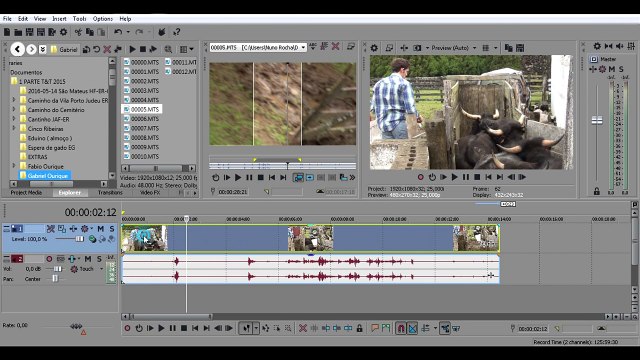Select 00003.MTS in file list
Image resolution: width=640 pixels, height=360 pixels.
(141, 91)
